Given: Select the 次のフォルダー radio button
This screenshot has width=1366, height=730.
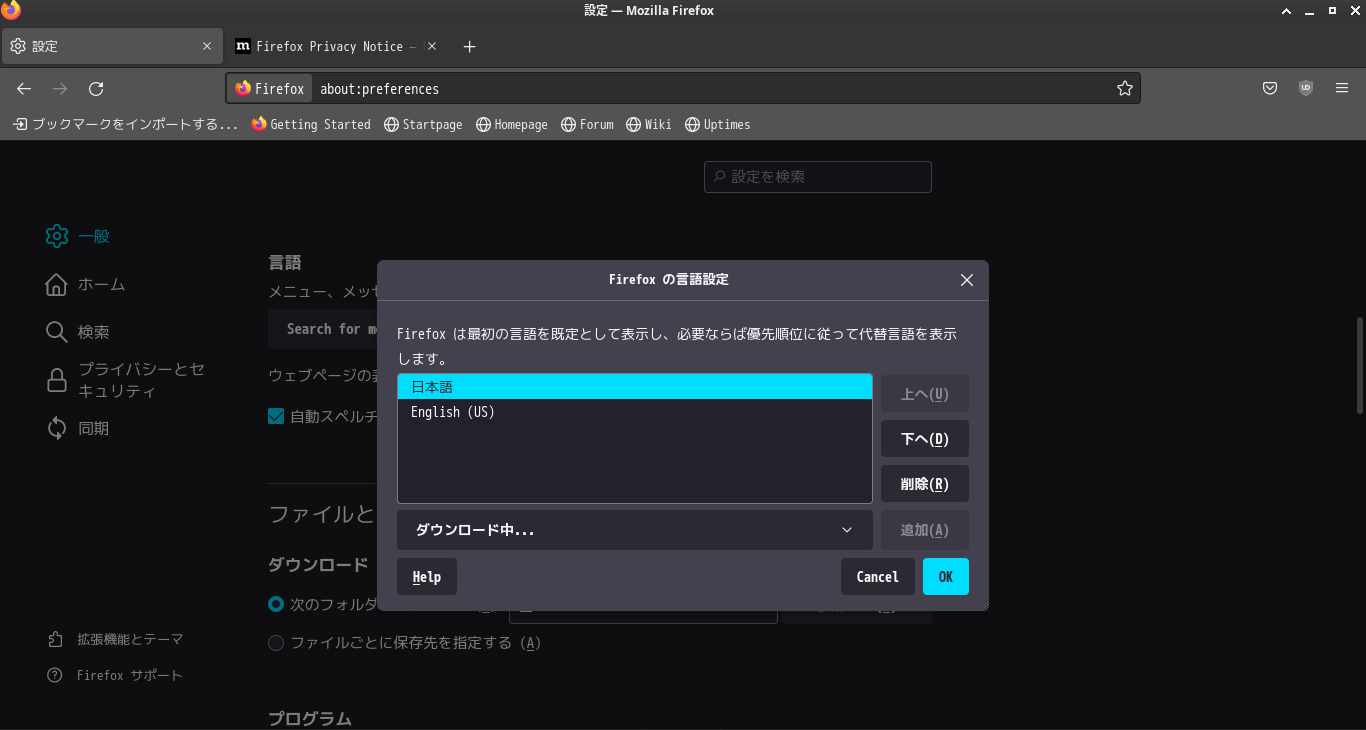Looking at the screenshot, I should pos(276,604).
